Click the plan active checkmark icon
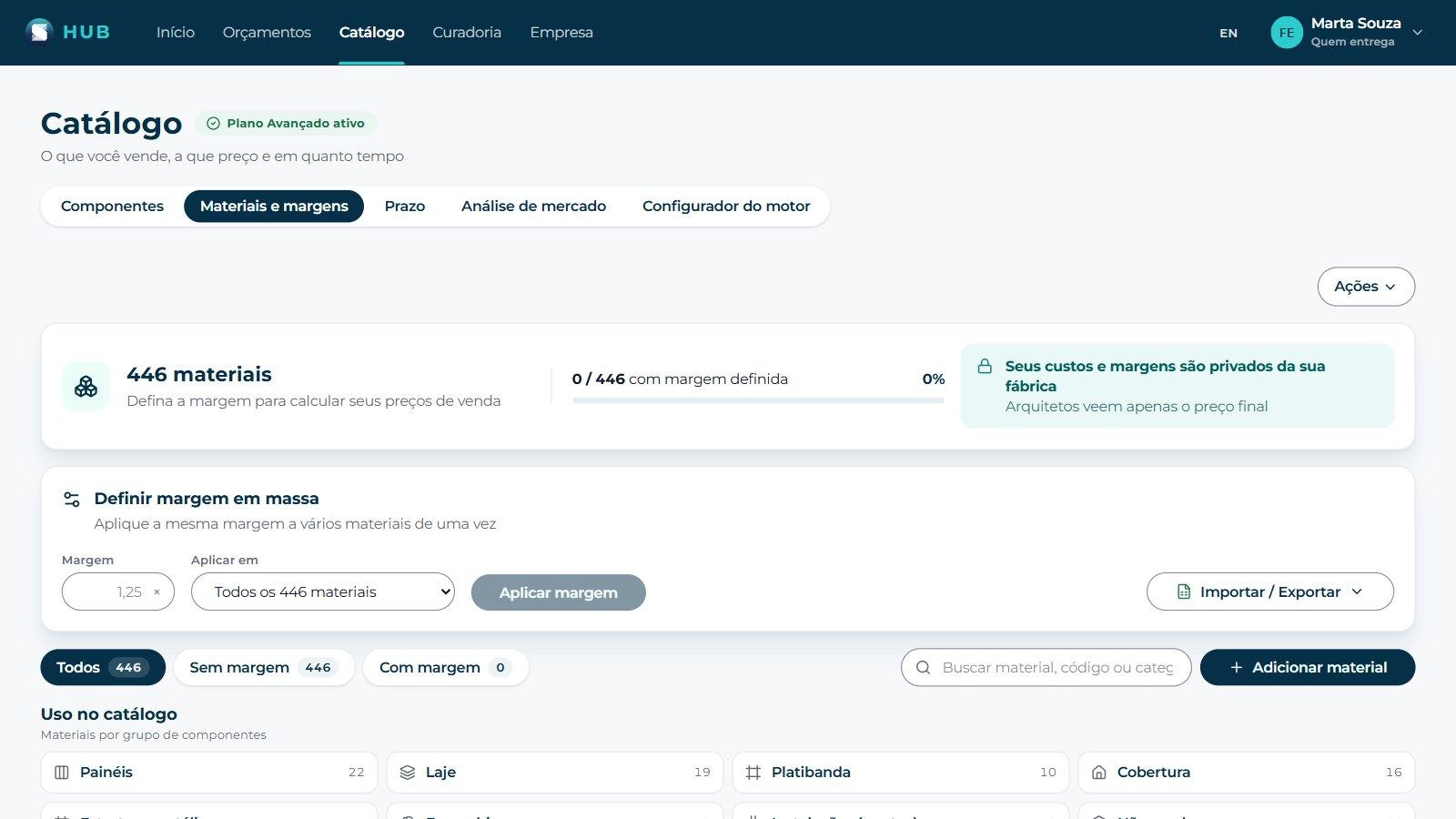This screenshot has width=1456, height=819. [213, 123]
